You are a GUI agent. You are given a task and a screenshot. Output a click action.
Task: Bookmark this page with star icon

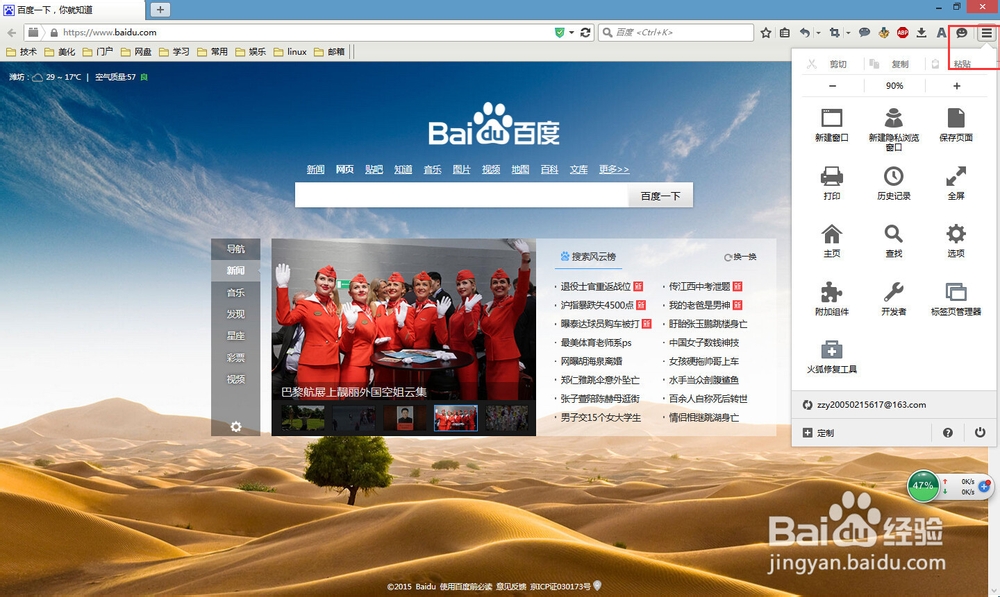766,33
